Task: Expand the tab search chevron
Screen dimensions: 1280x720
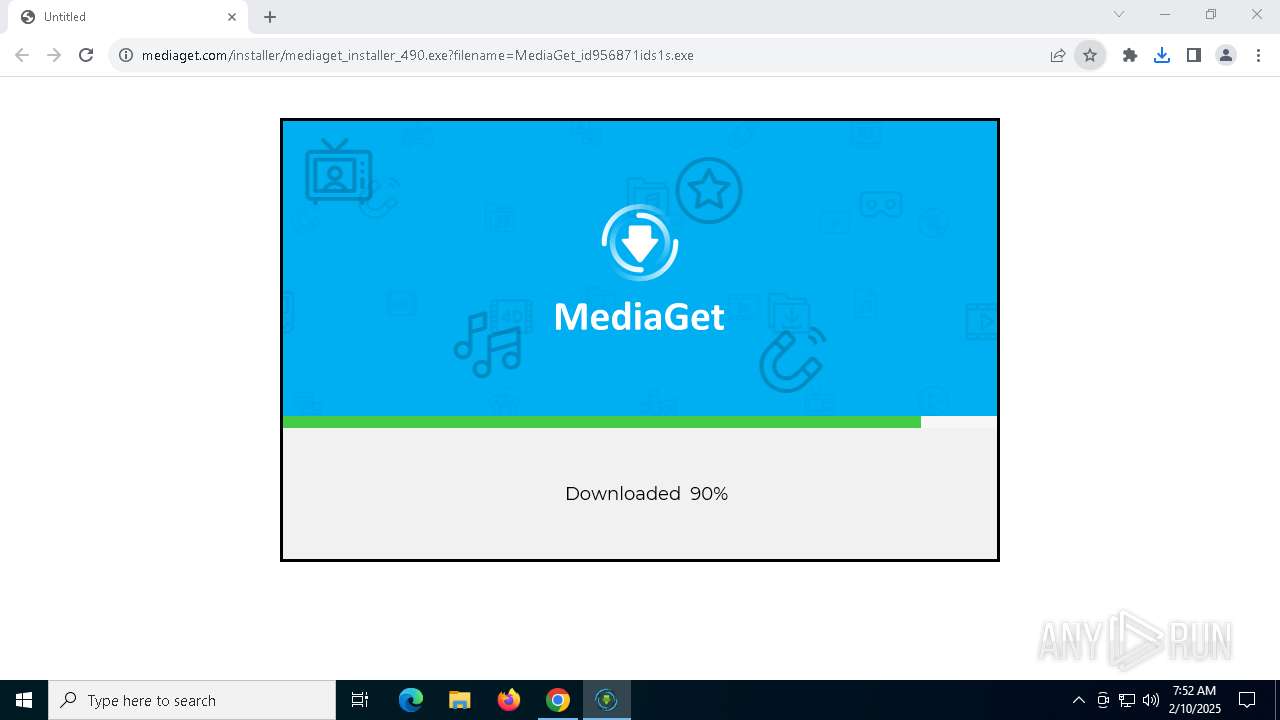Action: point(1119,14)
